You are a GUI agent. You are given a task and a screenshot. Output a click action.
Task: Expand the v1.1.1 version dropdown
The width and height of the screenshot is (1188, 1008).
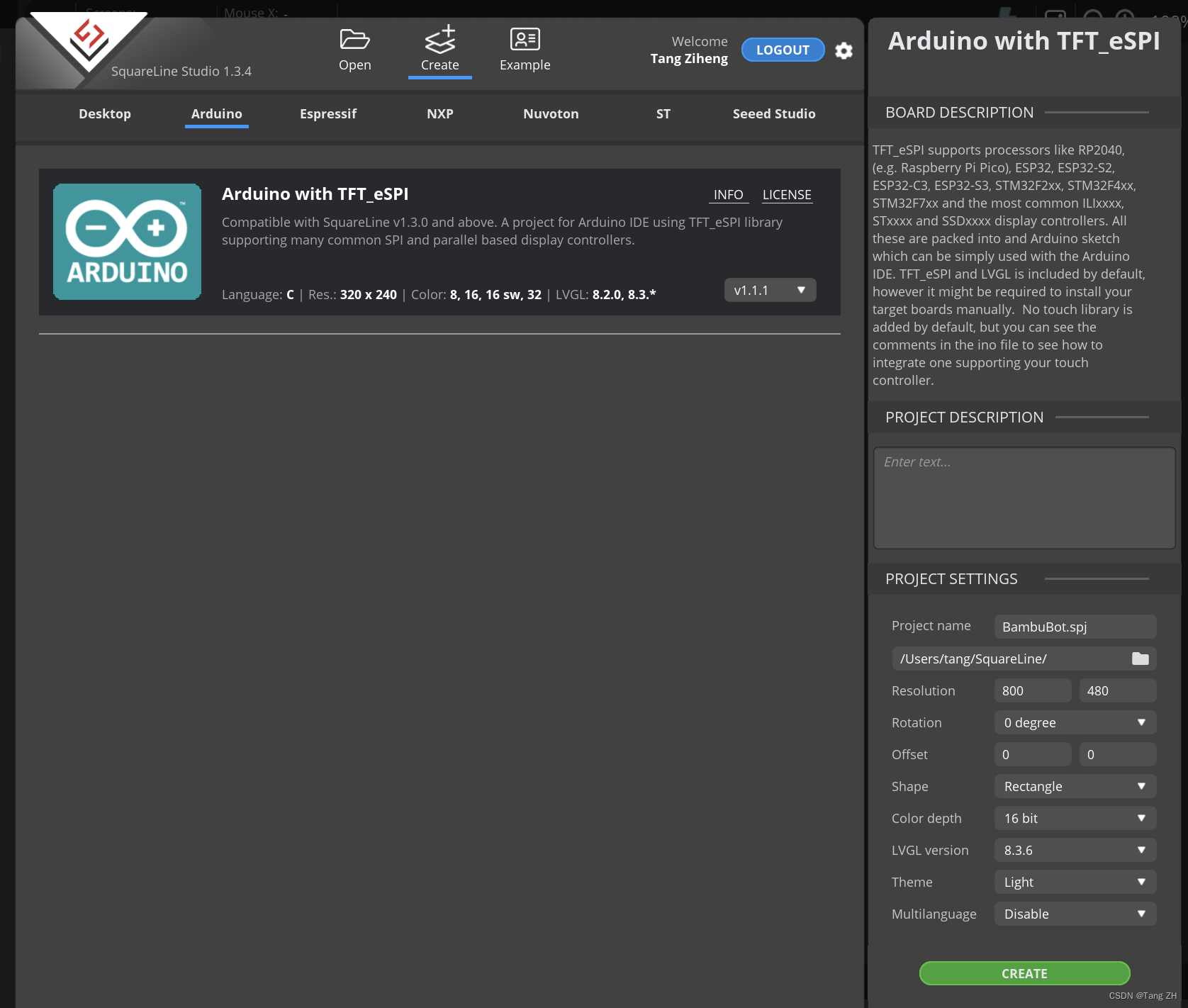click(x=770, y=290)
